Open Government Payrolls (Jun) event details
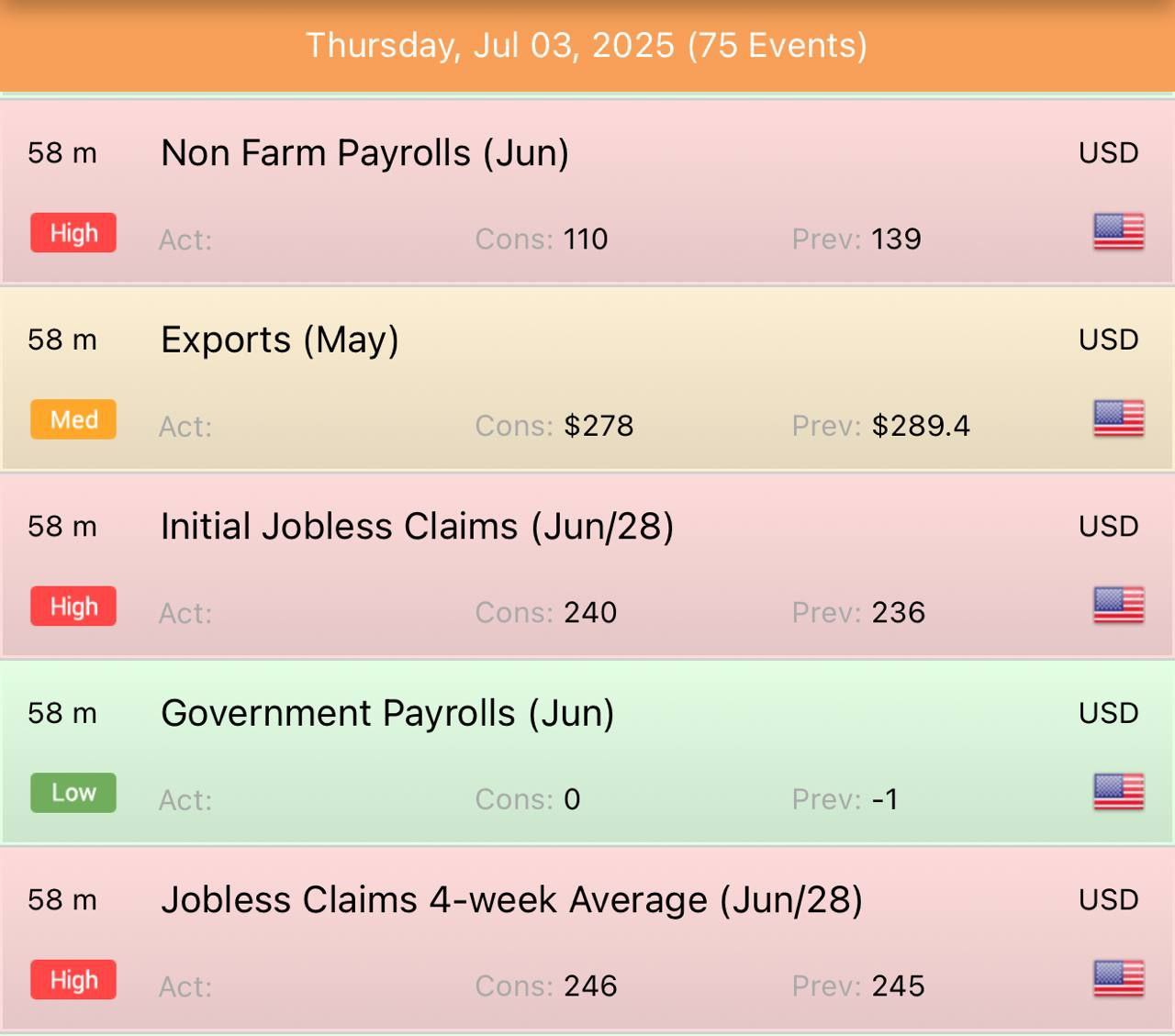The width and height of the screenshot is (1175, 1036). tap(587, 752)
